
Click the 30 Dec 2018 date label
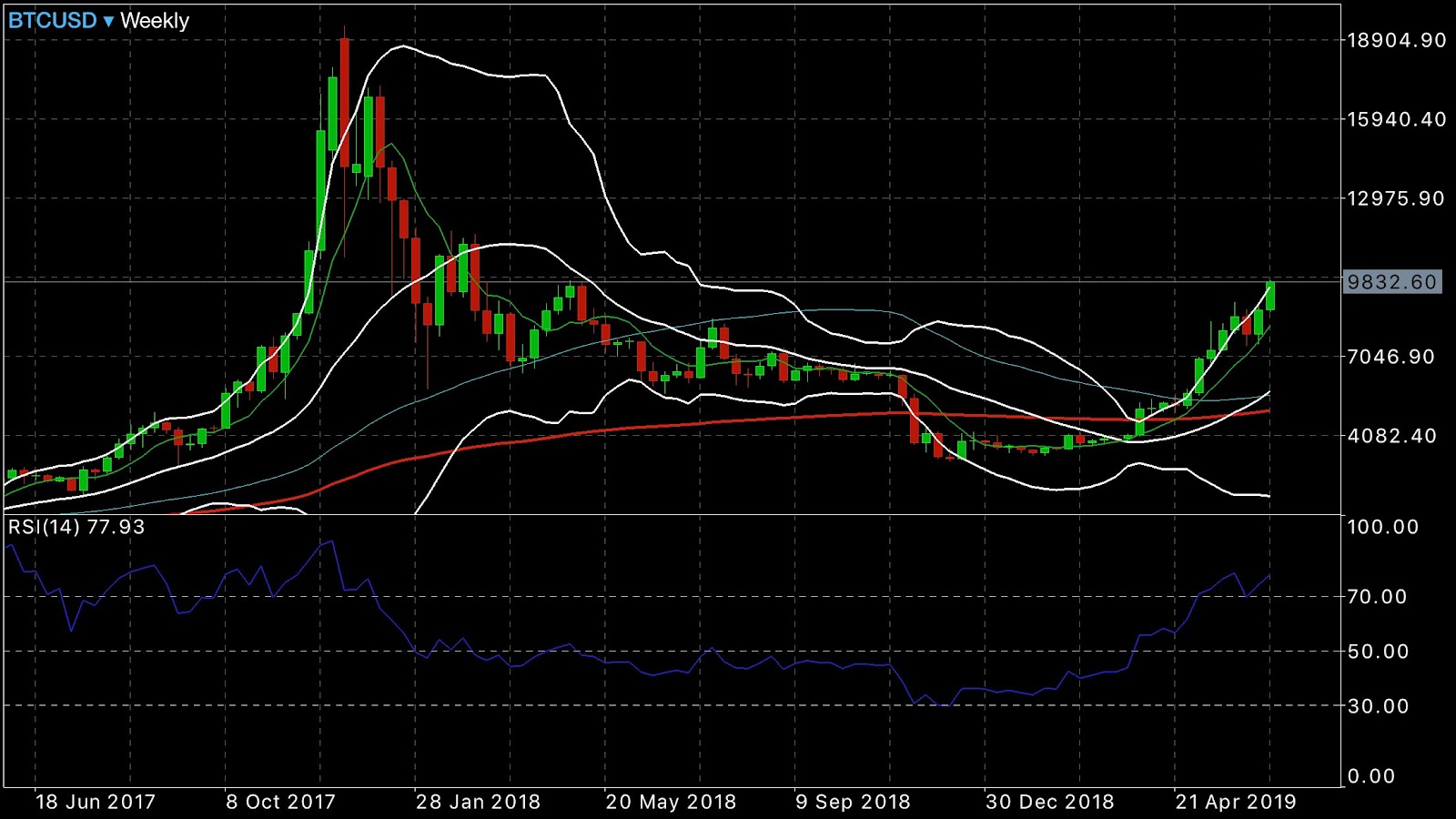tap(1050, 802)
